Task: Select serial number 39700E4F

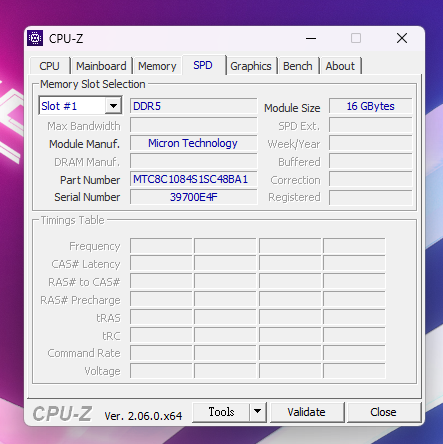Action: click(x=194, y=197)
